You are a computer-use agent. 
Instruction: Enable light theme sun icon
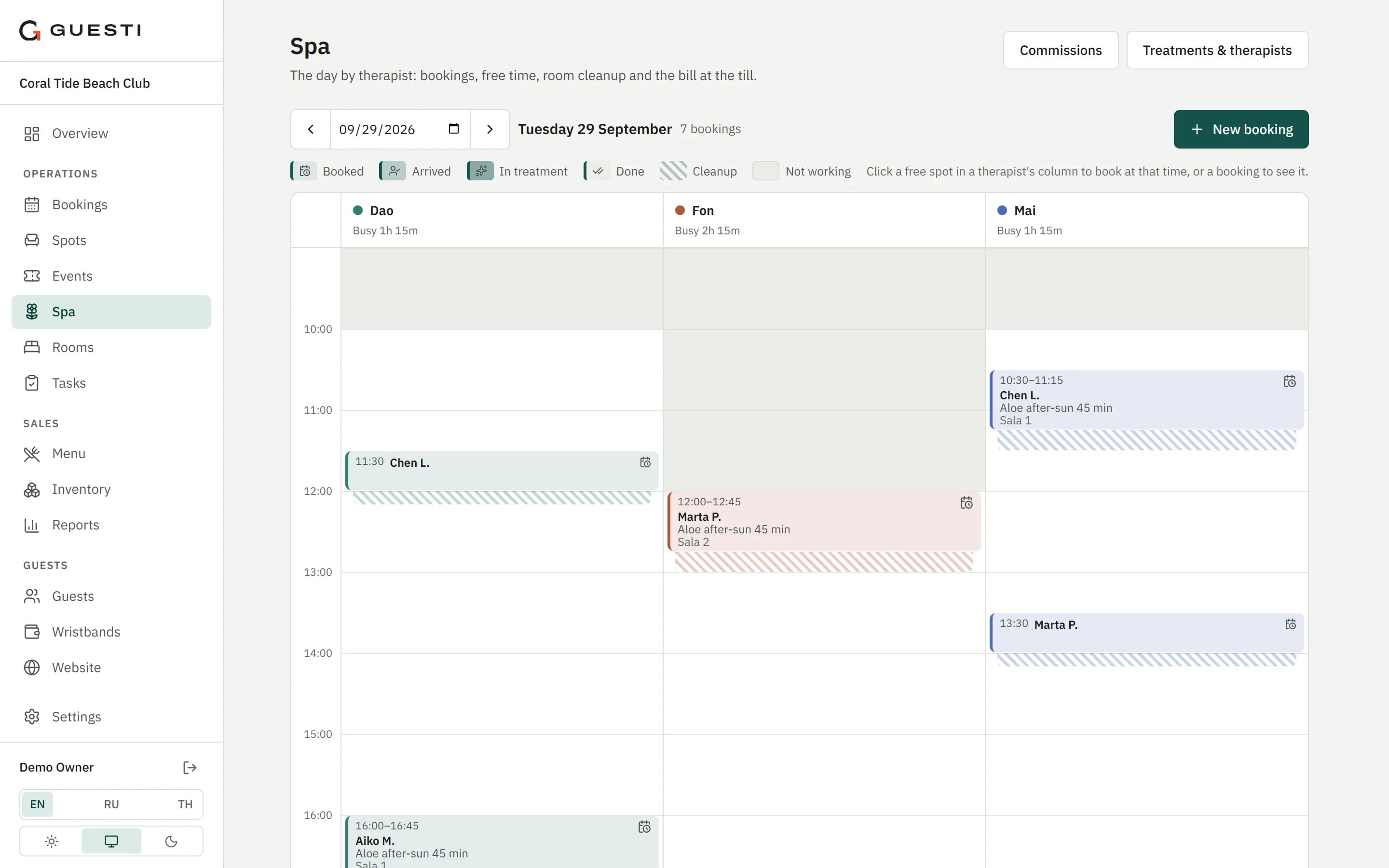pyautogui.click(x=52, y=841)
